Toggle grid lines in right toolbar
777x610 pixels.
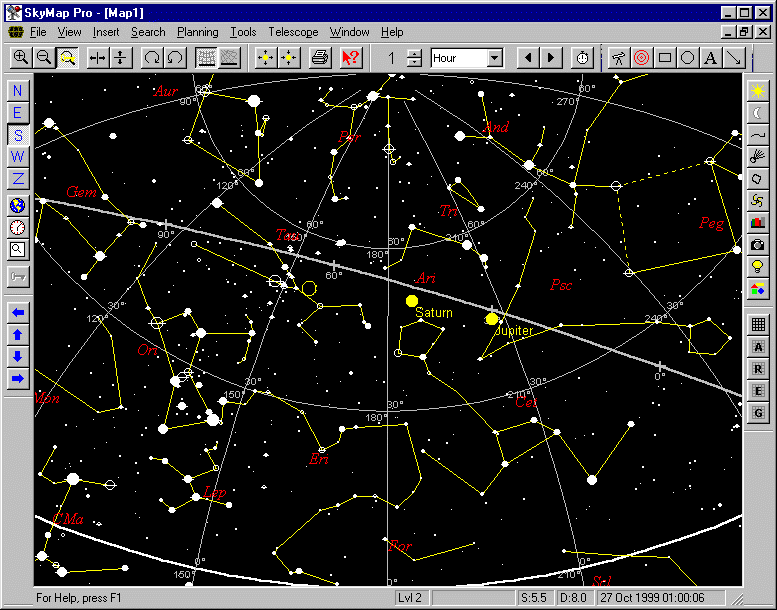pyautogui.click(x=758, y=324)
